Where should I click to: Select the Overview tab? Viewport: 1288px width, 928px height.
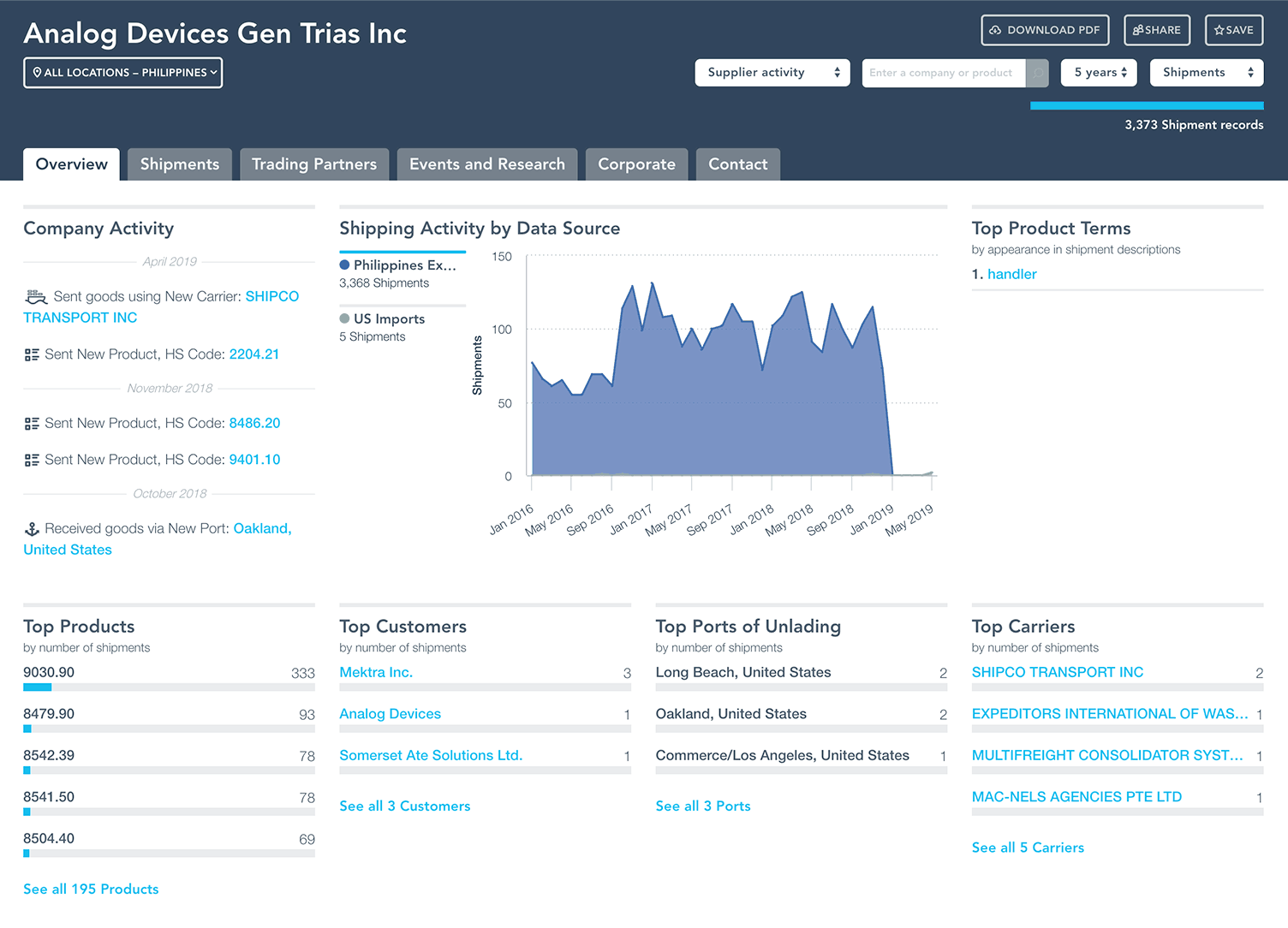click(72, 164)
